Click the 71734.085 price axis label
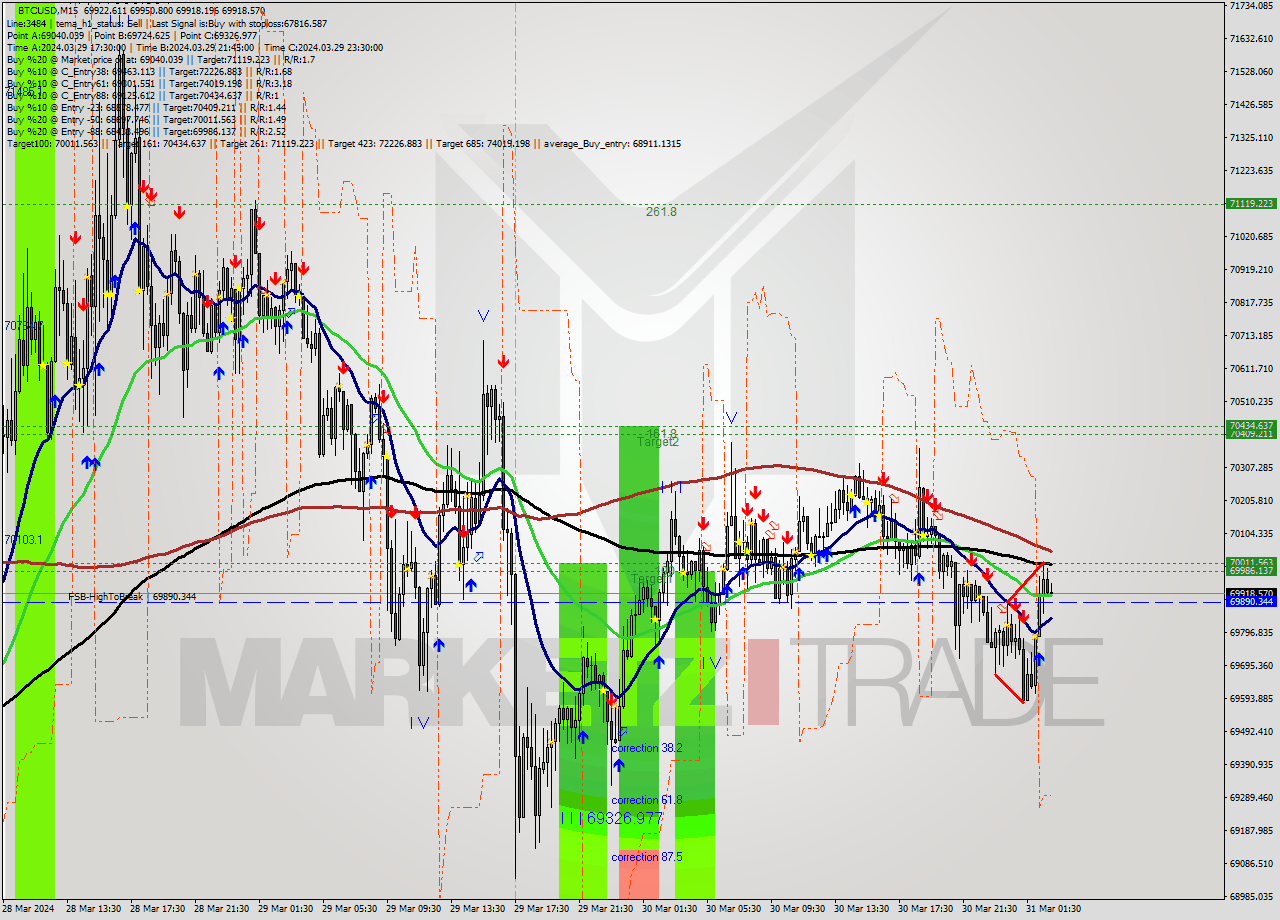Viewport: 1280px width, 920px height. tap(1251, 5)
